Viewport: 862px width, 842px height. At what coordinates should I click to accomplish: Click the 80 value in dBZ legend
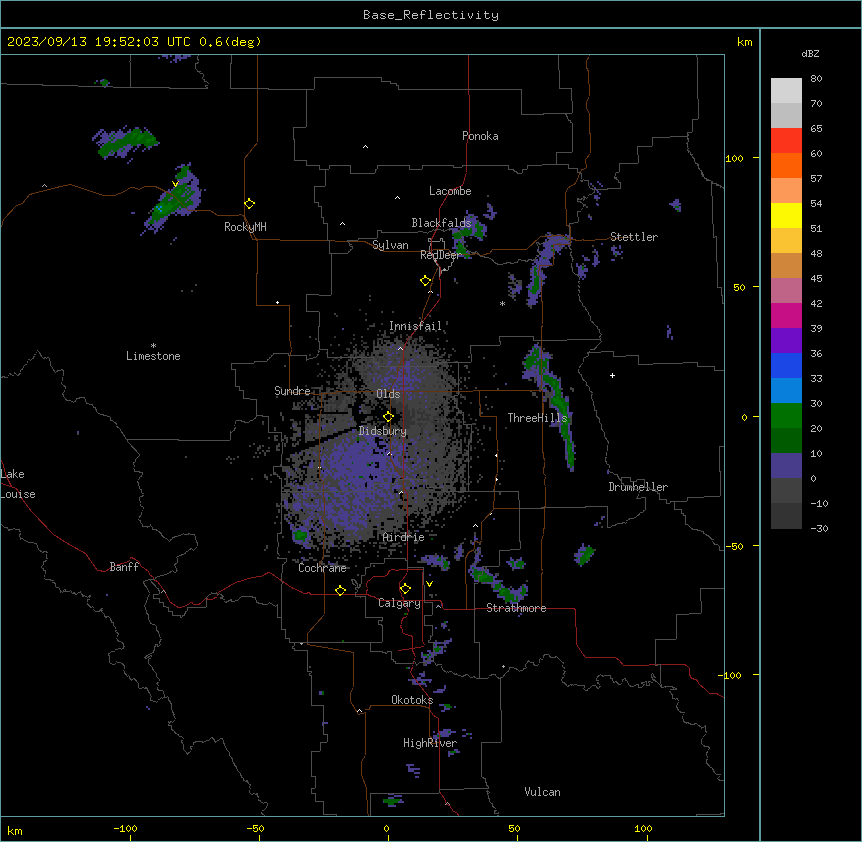(816, 79)
